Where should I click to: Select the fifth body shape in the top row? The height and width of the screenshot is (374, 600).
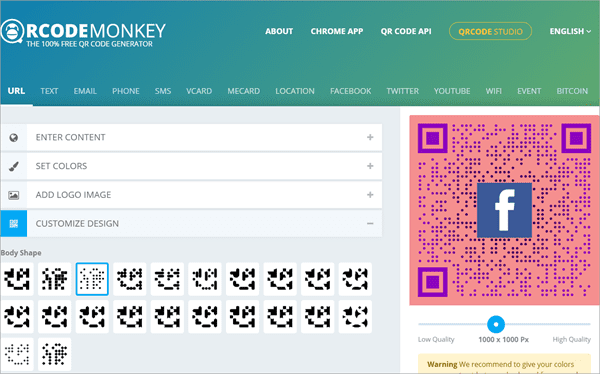167,279
